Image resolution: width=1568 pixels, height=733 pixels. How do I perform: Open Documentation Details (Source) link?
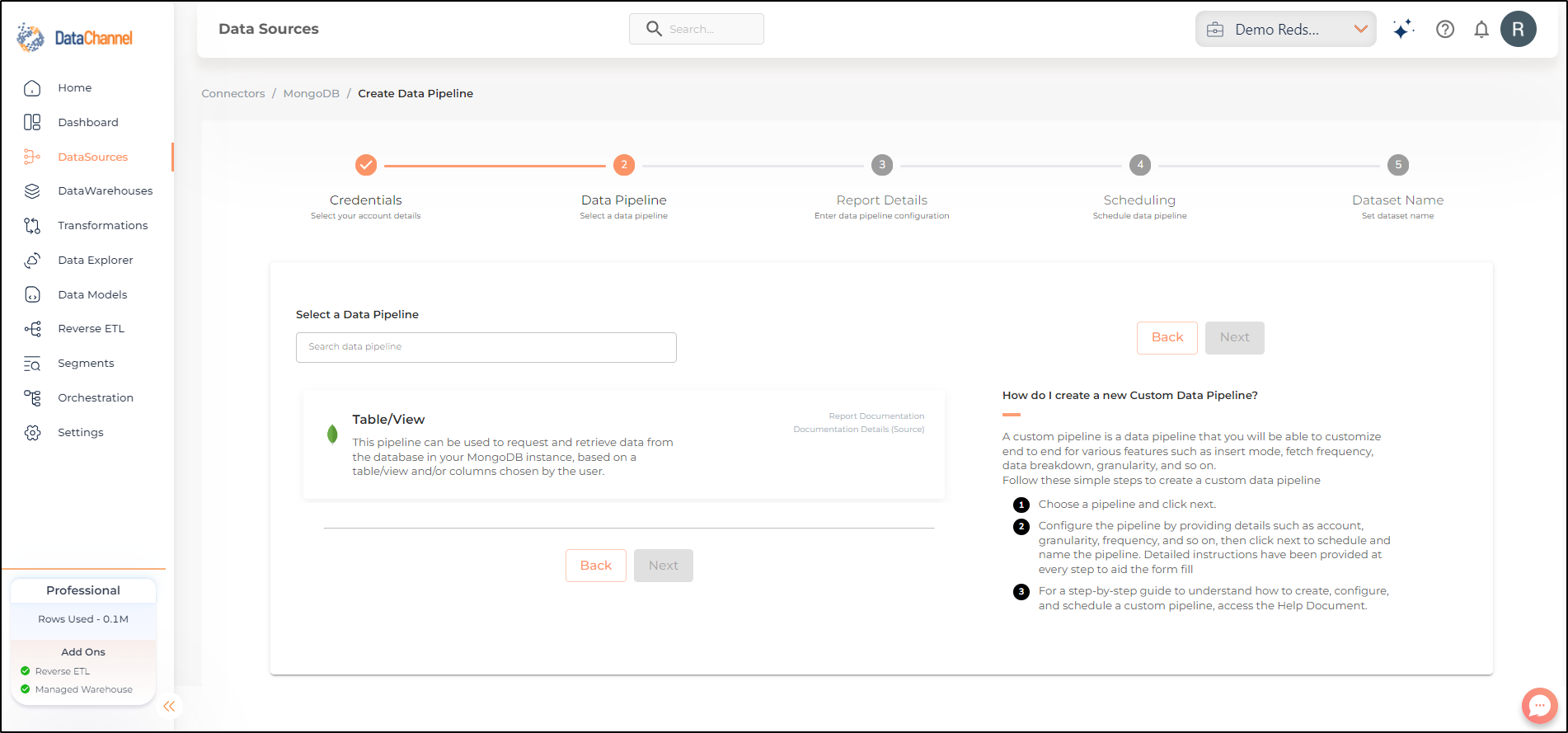click(x=859, y=430)
